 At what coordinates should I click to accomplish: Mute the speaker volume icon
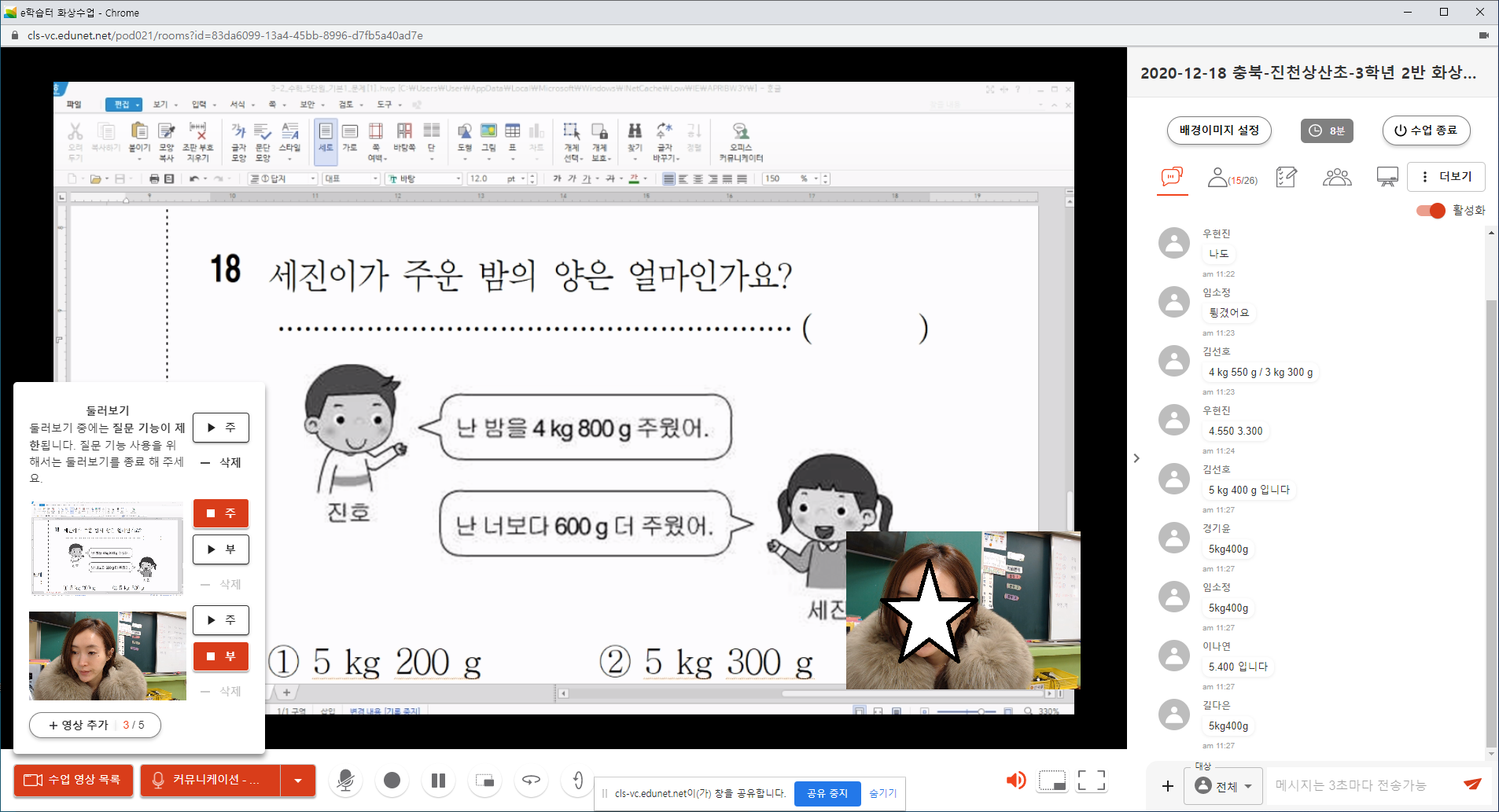pos(1016,781)
